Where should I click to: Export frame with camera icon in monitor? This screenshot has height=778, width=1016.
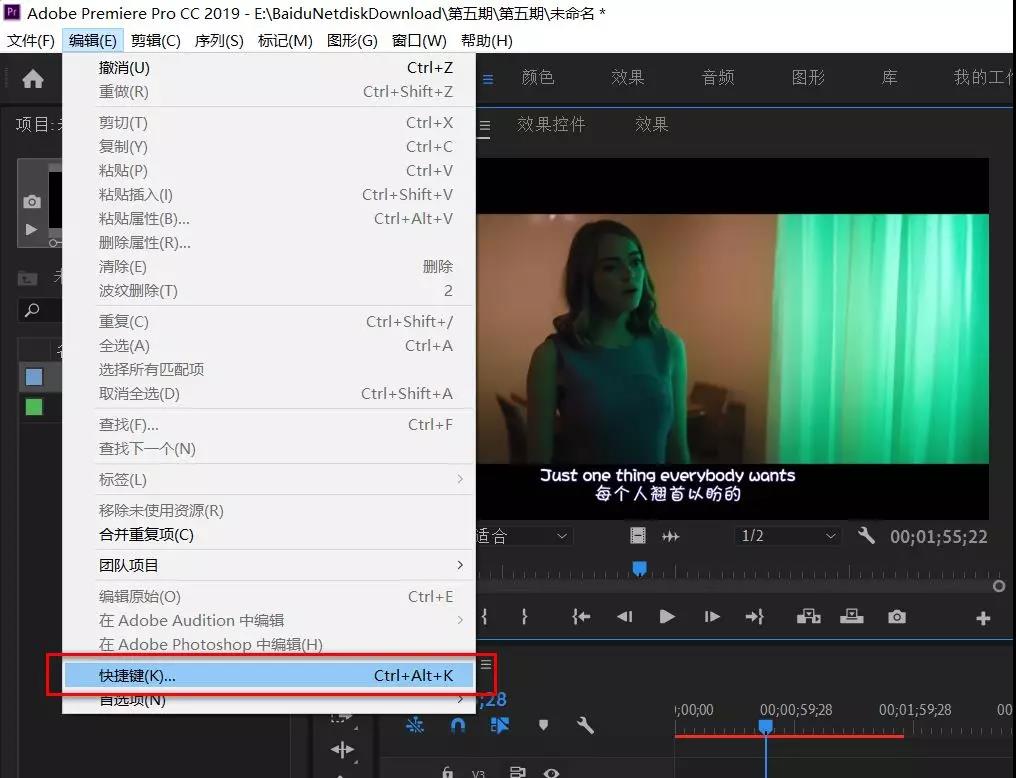point(897,617)
